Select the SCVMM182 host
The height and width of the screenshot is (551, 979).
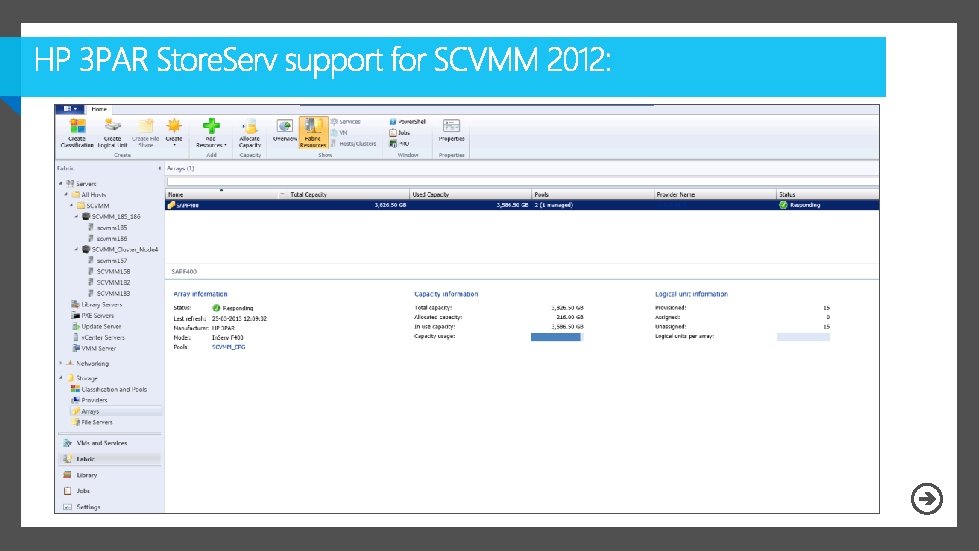[x=109, y=282]
